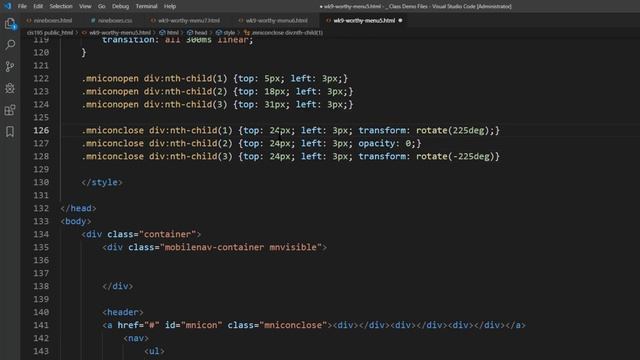Open the Edit menu
Viewport: 640px width, 360px height.
click(x=38, y=6)
